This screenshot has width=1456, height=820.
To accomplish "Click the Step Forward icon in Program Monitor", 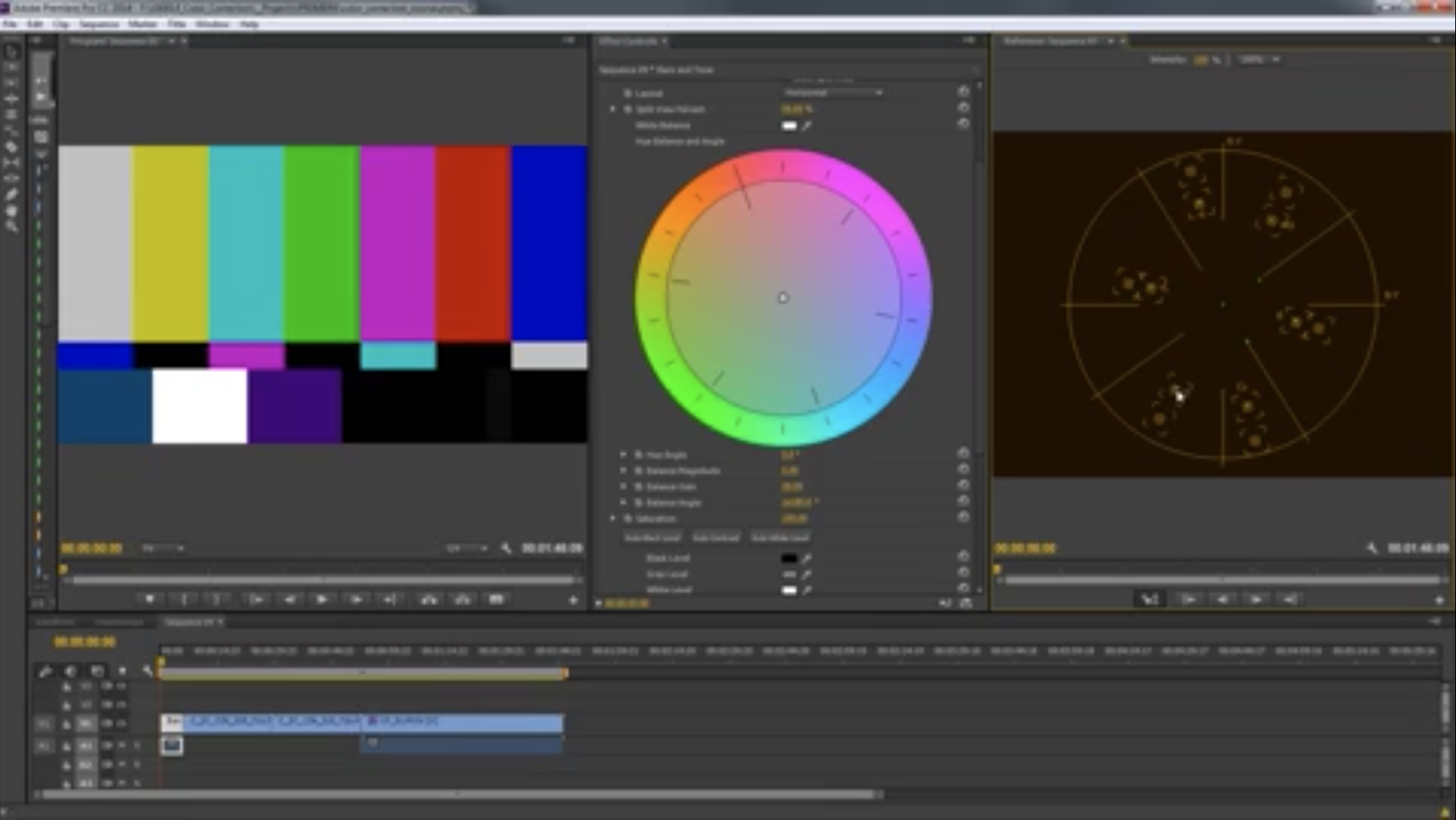I will click(x=355, y=600).
